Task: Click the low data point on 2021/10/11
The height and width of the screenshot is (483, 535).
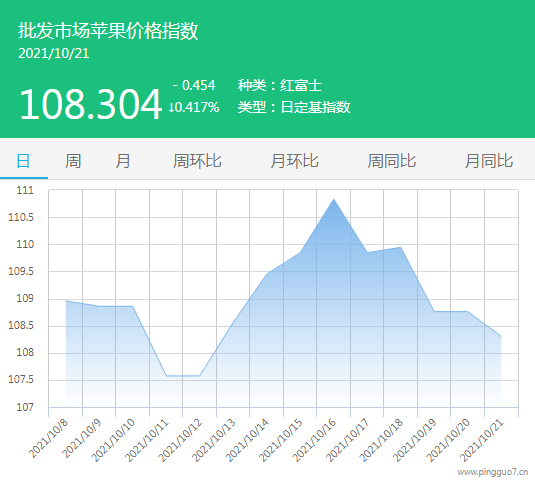Action: click(166, 376)
